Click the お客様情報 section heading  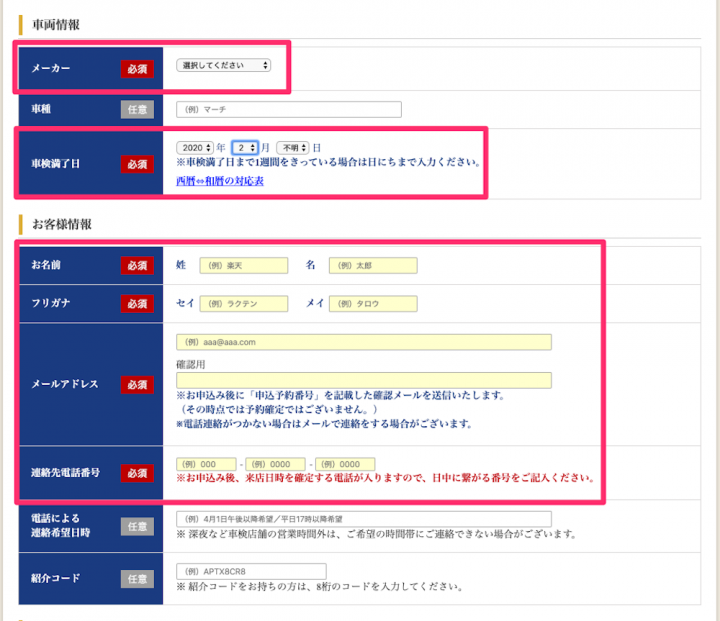[x=62, y=224]
